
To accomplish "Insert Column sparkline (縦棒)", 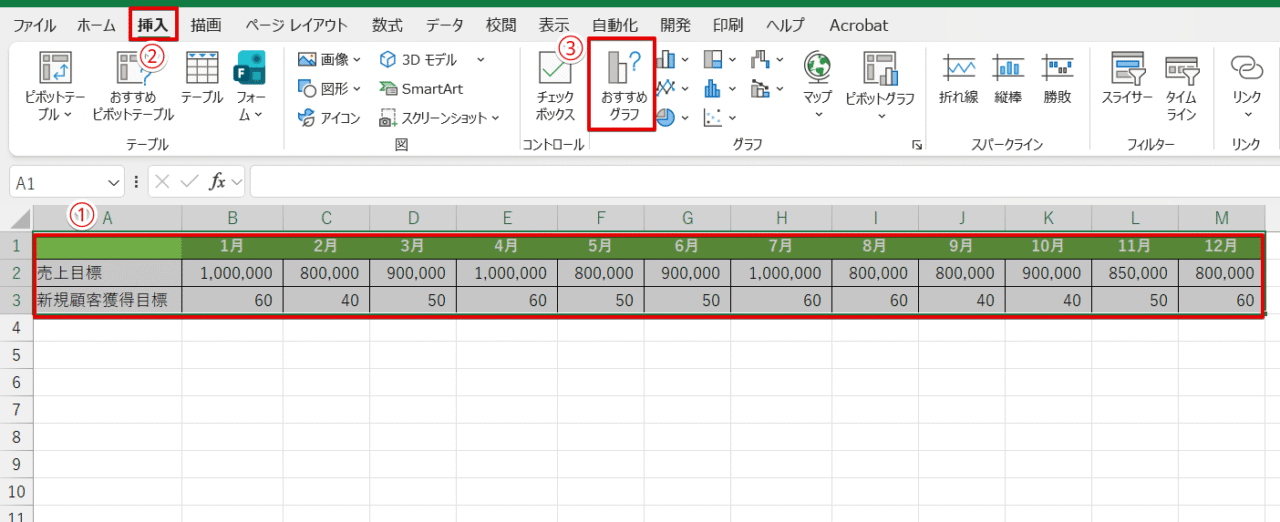I will tap(1008, 80).
